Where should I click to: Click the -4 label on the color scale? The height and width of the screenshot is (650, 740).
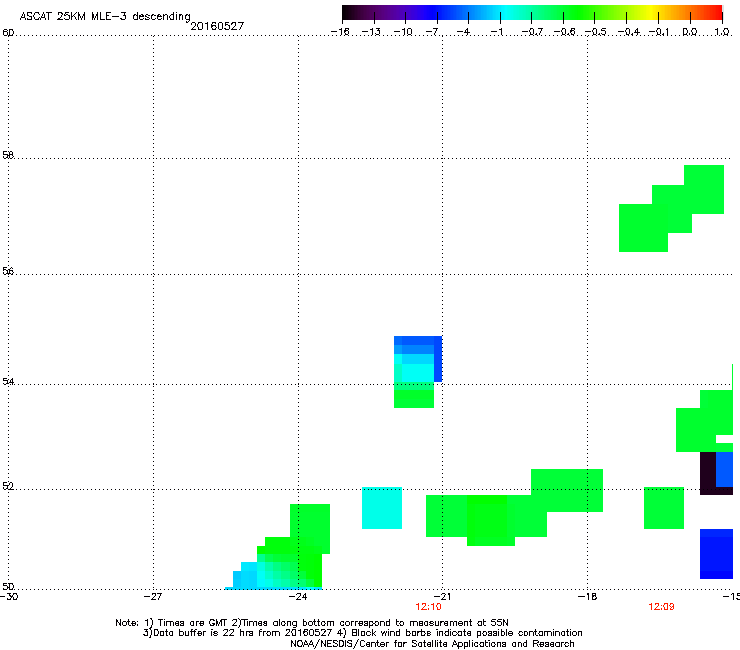(x=464, y=32)
